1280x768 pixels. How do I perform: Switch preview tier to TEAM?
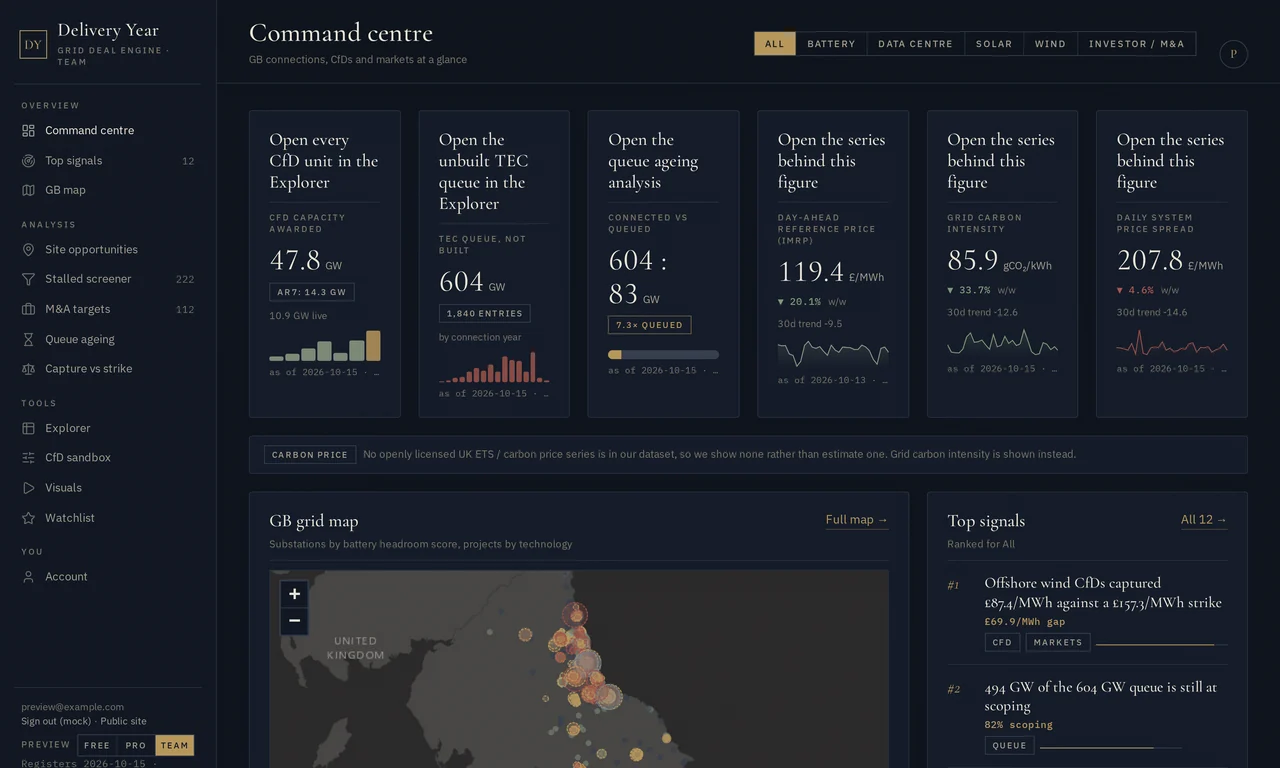coord(175,745)
